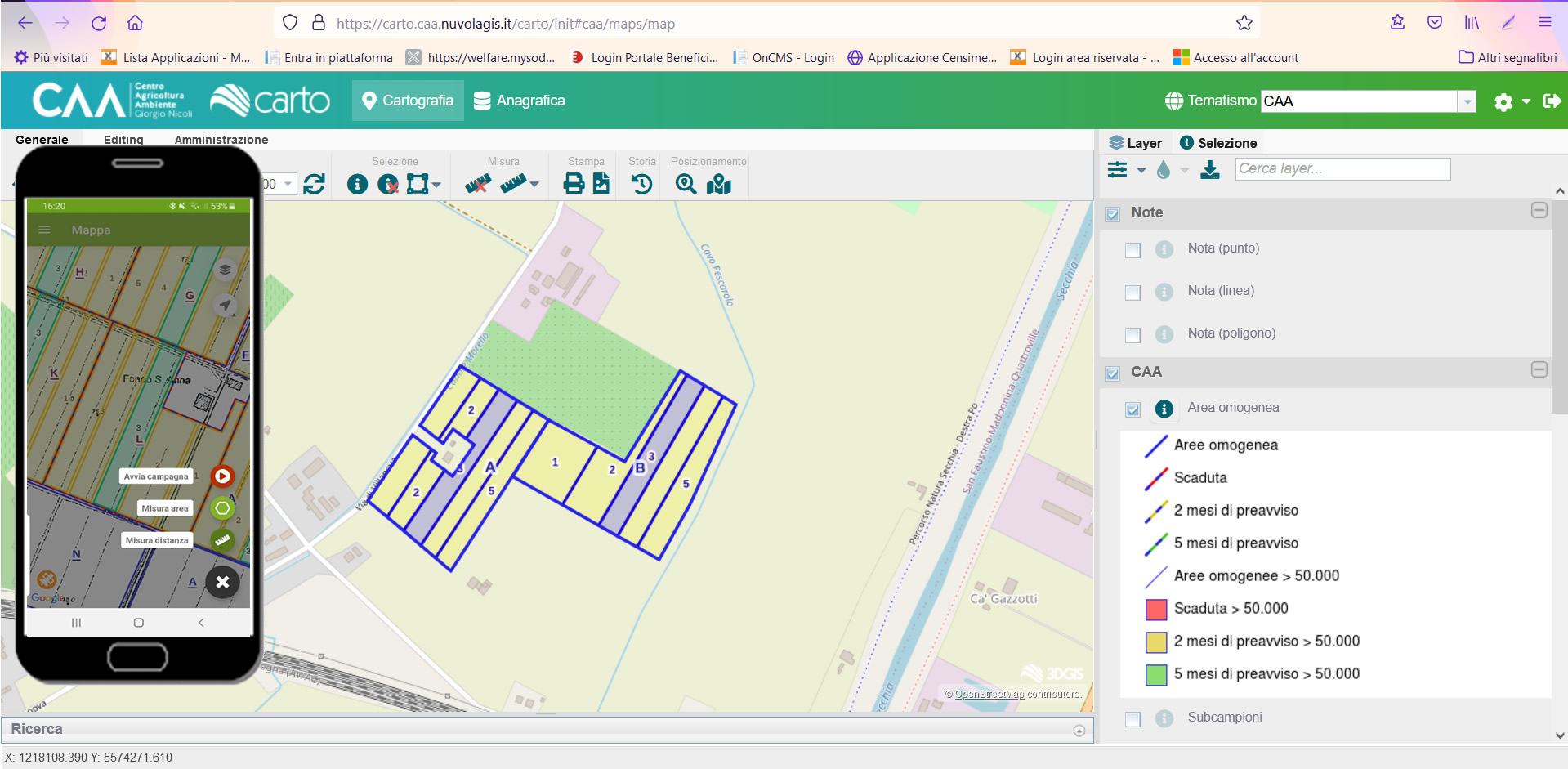The width and height of the screenshot is (1568, 769).
Task: Click the red legend swatch for Scaduta > 50.000
Action: coord(1155,608)
